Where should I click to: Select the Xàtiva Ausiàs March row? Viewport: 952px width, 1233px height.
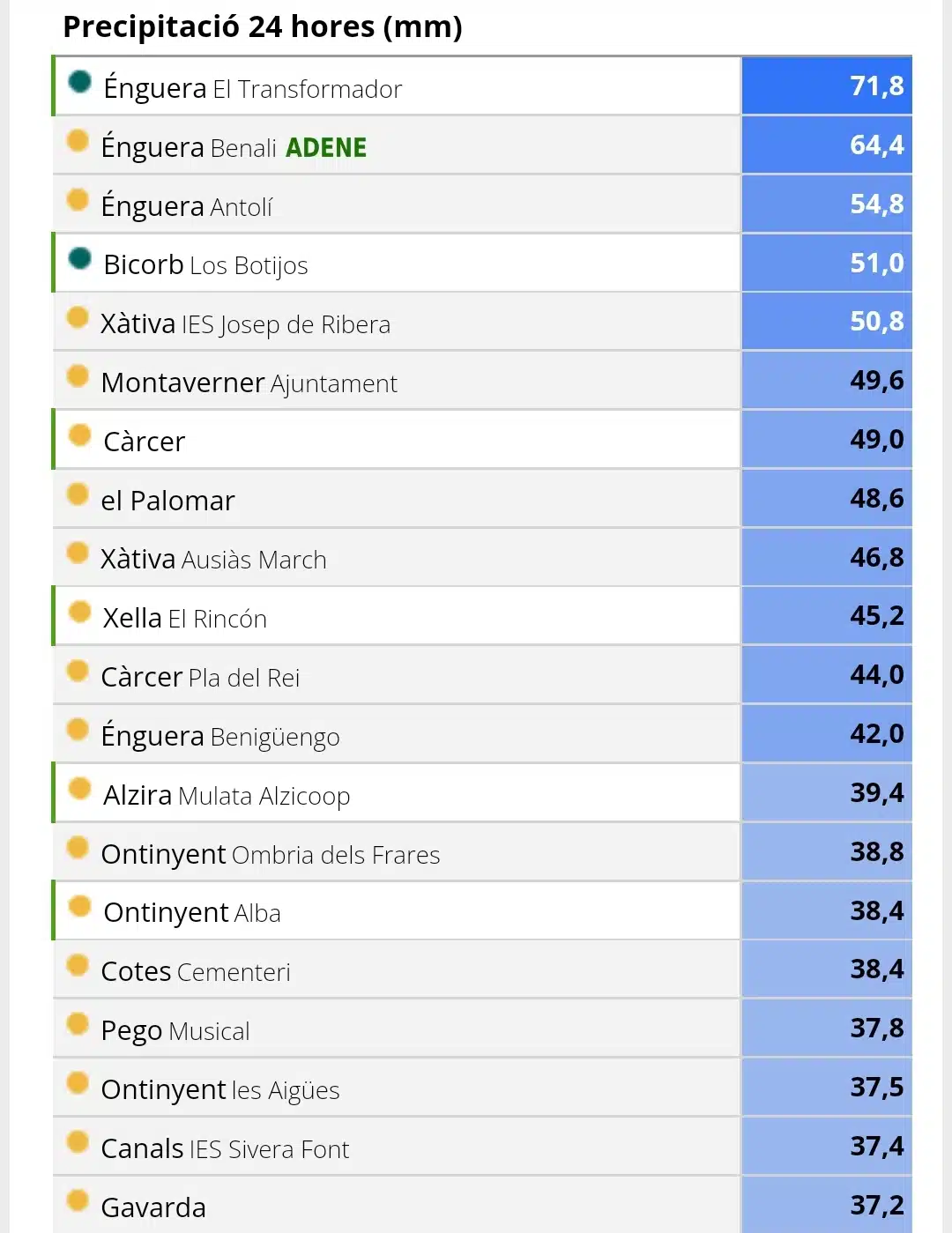tap(397, 557)
